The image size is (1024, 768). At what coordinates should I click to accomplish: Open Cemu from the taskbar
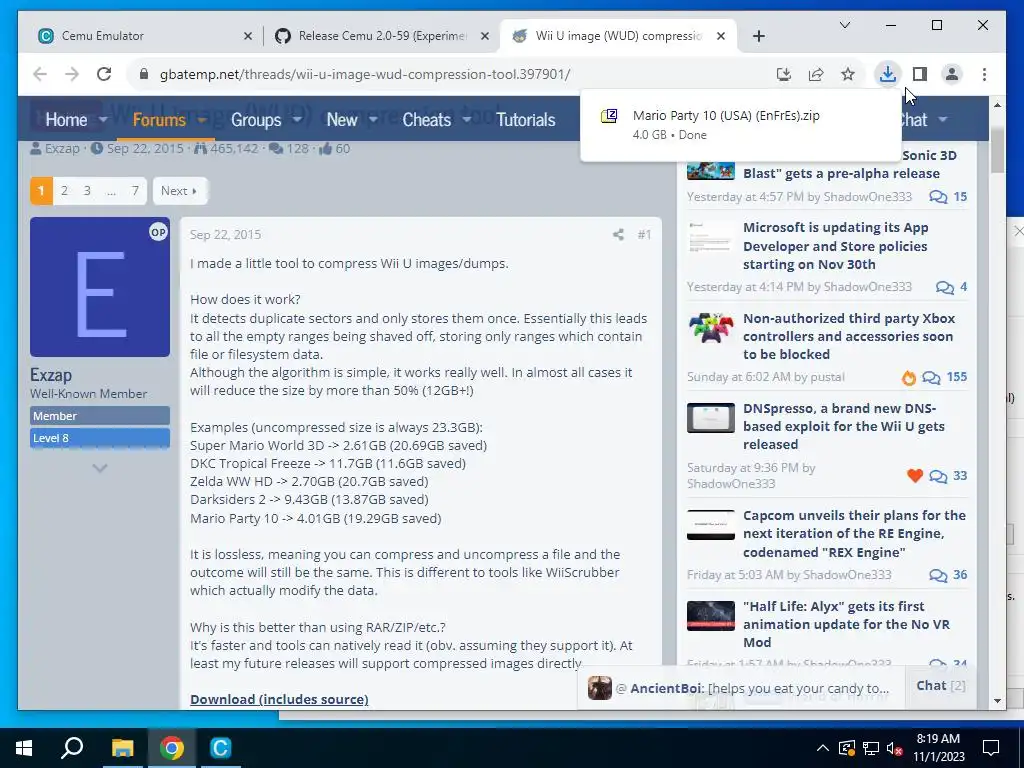pyautogui.click(x=220, y=748)
